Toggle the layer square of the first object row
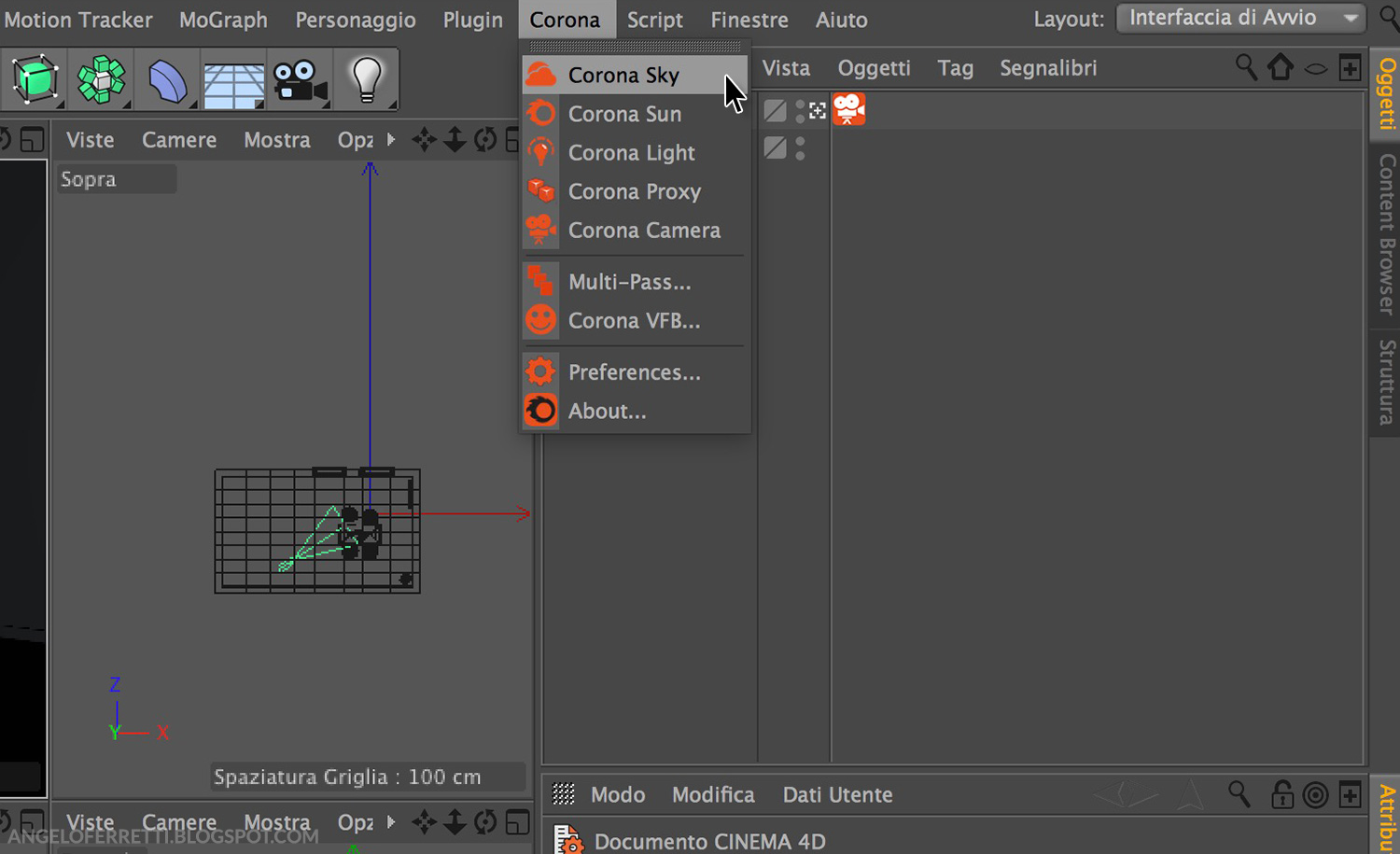The height and width of the screenshot is (854, 1400). point(775,111)
